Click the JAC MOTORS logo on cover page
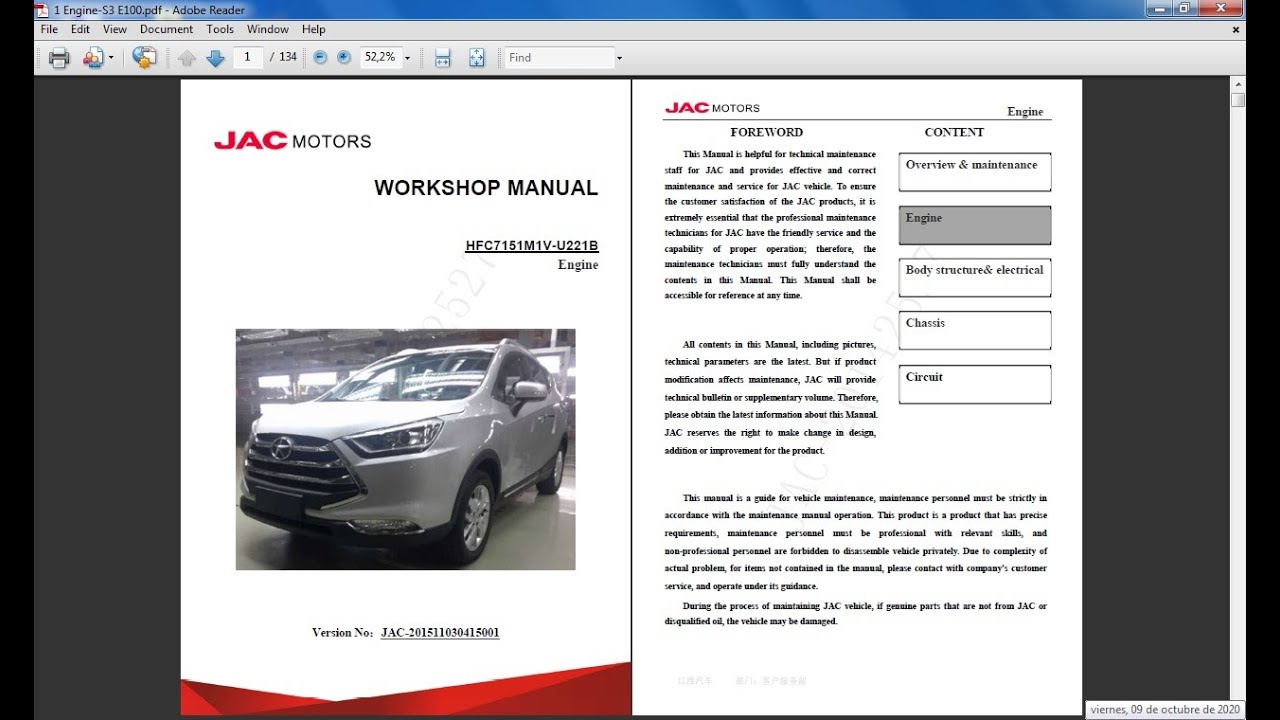 pyautogui.click(x=292, y=141)
